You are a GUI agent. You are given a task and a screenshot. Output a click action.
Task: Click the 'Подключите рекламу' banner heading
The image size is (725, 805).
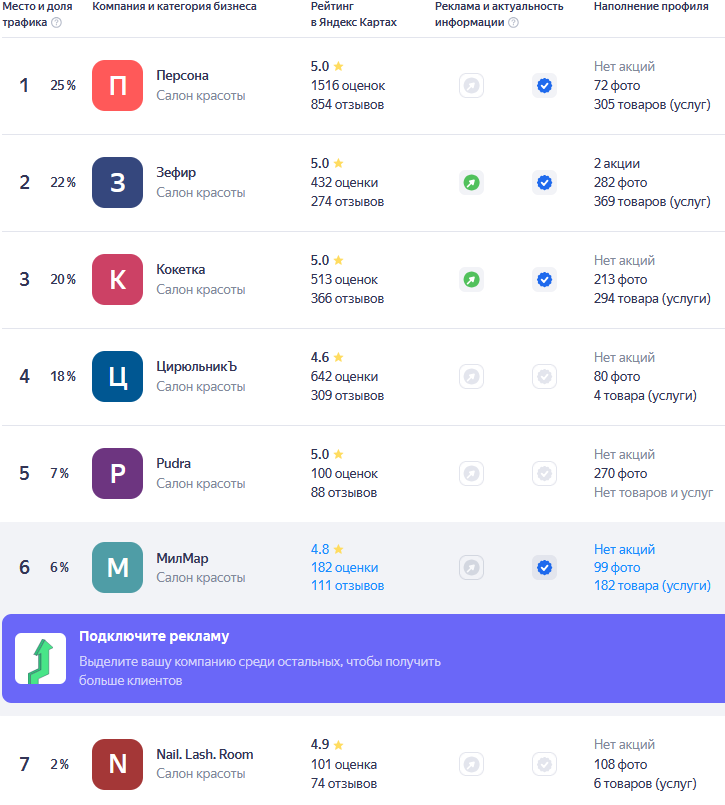coord(154,637)
